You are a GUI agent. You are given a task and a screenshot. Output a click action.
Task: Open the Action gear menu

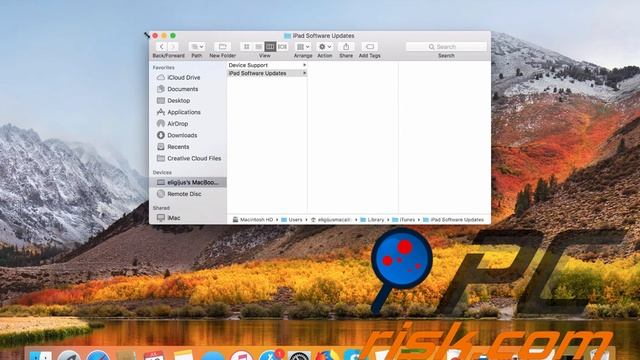(x=325, y=47)
